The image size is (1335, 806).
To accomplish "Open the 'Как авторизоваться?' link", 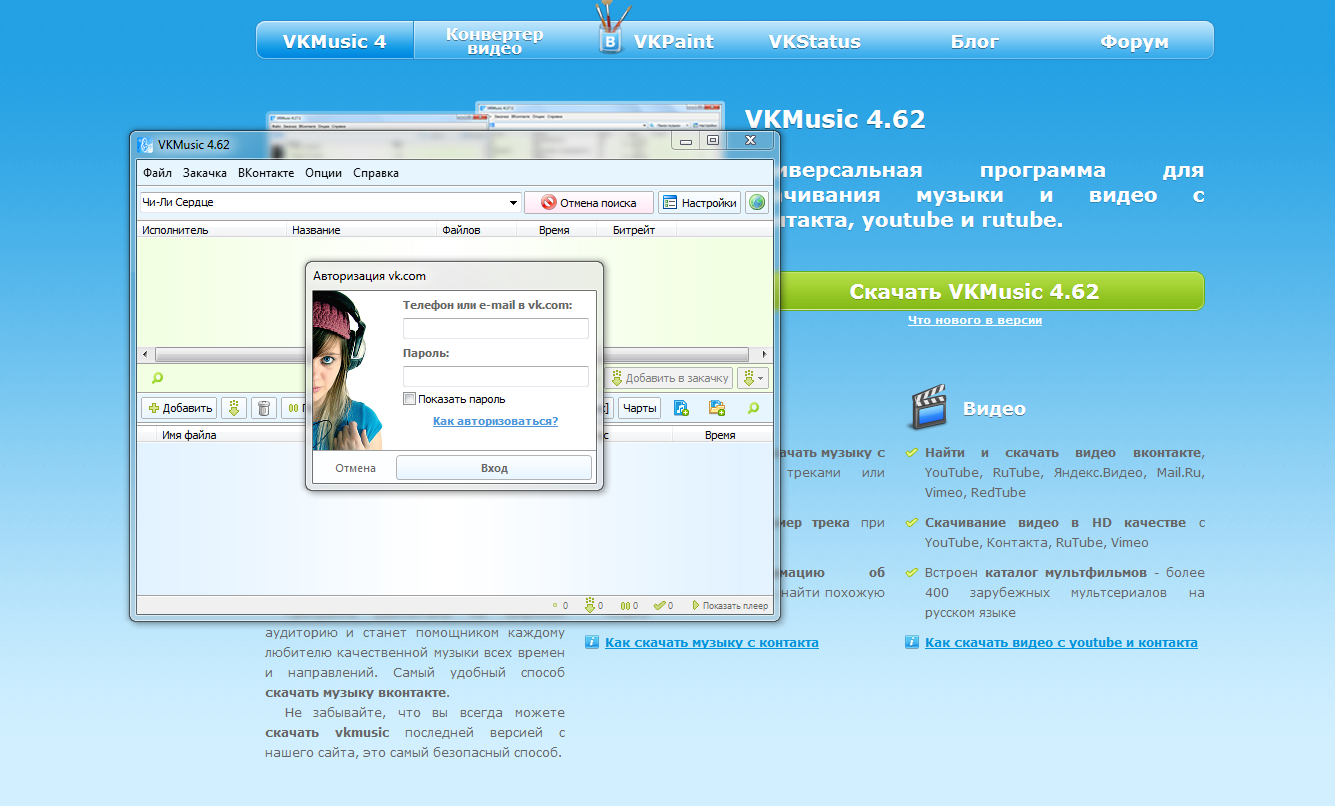I will point(495,421).
